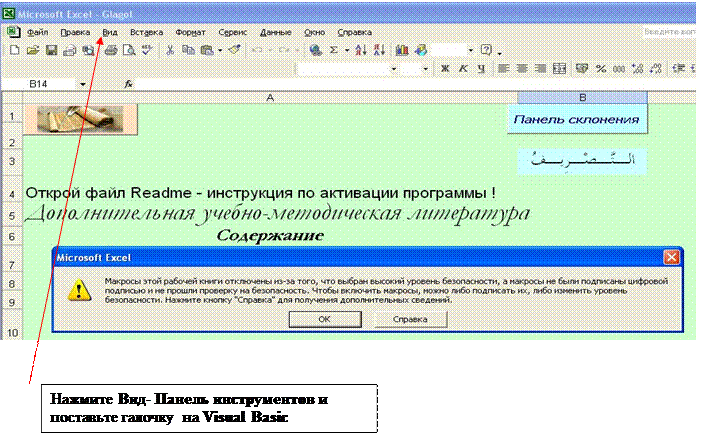Click the scroll picture in cell A1
The image size is (701, 444).
80,119
